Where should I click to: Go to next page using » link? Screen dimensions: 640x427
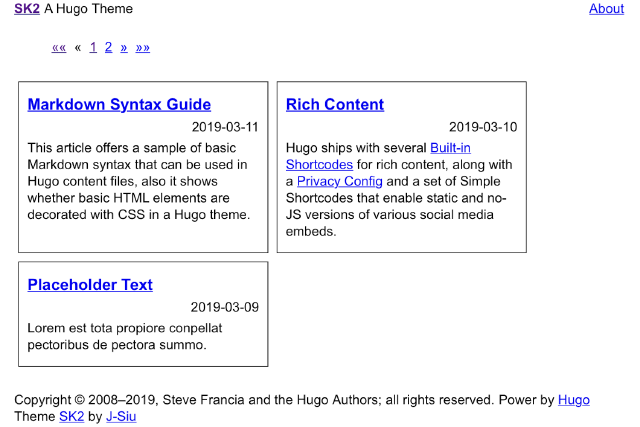[124, 47]
